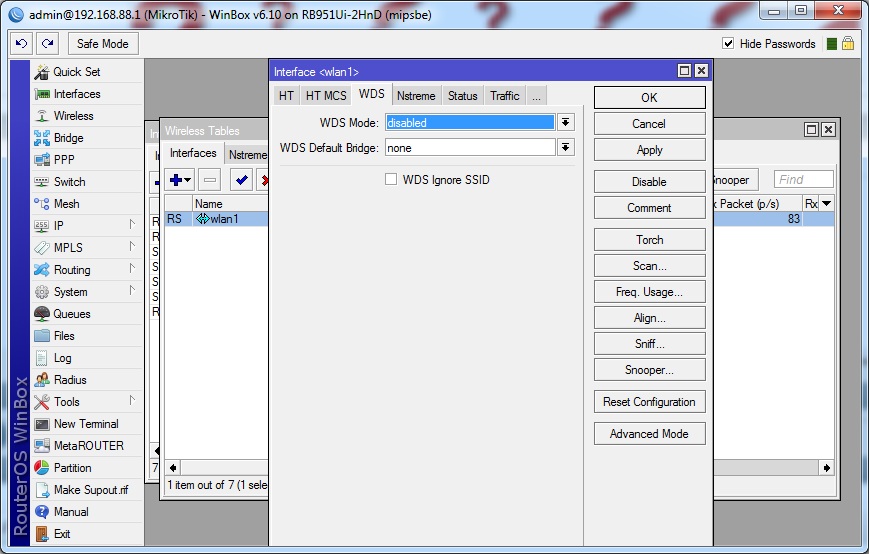Click the Snooper... button in Interface dialog
Image resolution: width=869 pixels, height=554 pixels.
[650, 370]
